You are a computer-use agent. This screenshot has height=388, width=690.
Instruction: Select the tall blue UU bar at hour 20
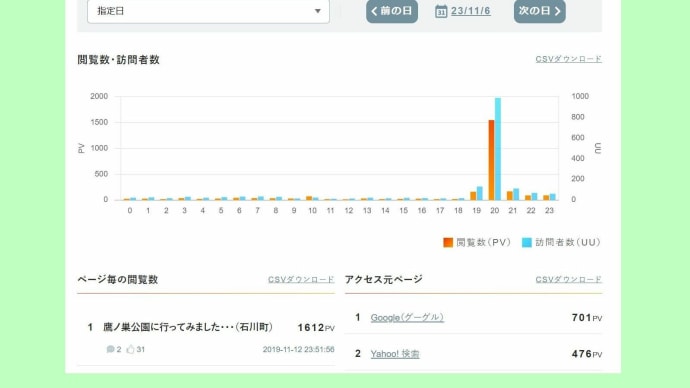498,149
